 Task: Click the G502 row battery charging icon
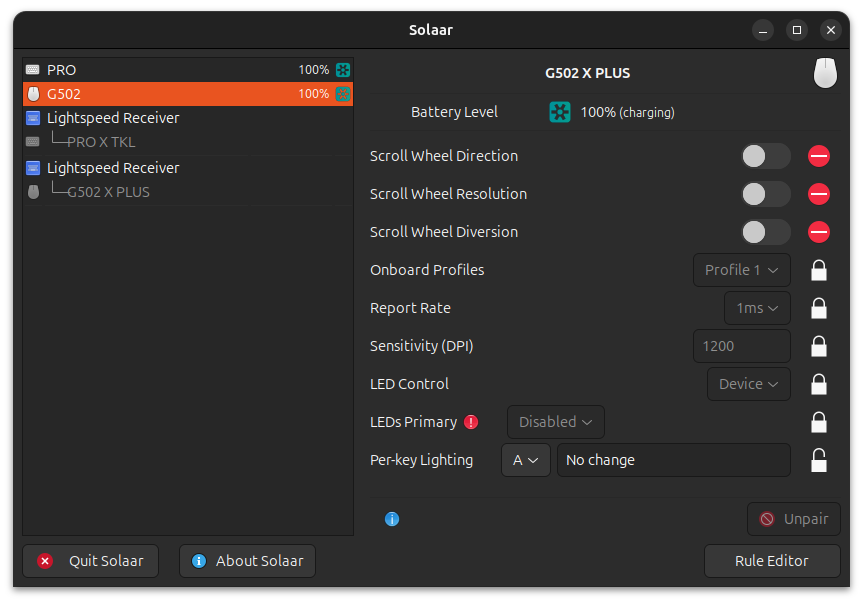343,94
